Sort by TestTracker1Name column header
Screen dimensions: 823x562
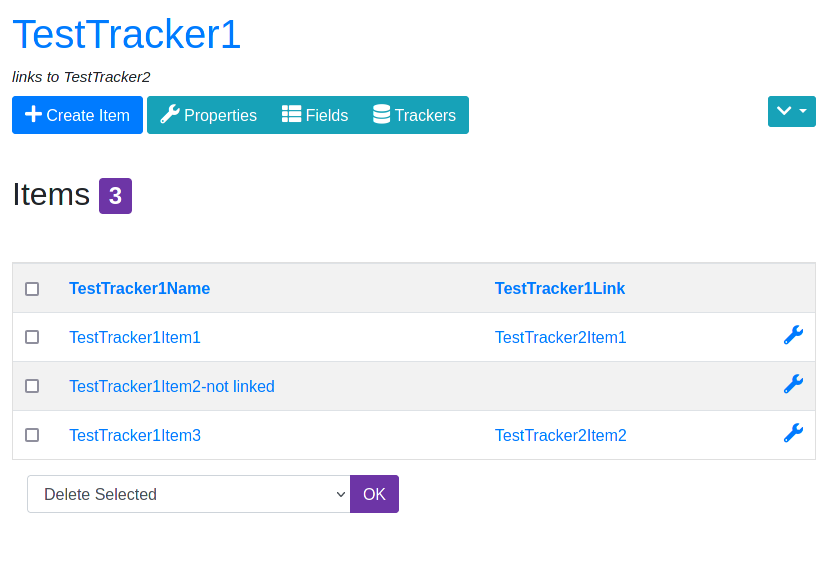click(140, 288)
